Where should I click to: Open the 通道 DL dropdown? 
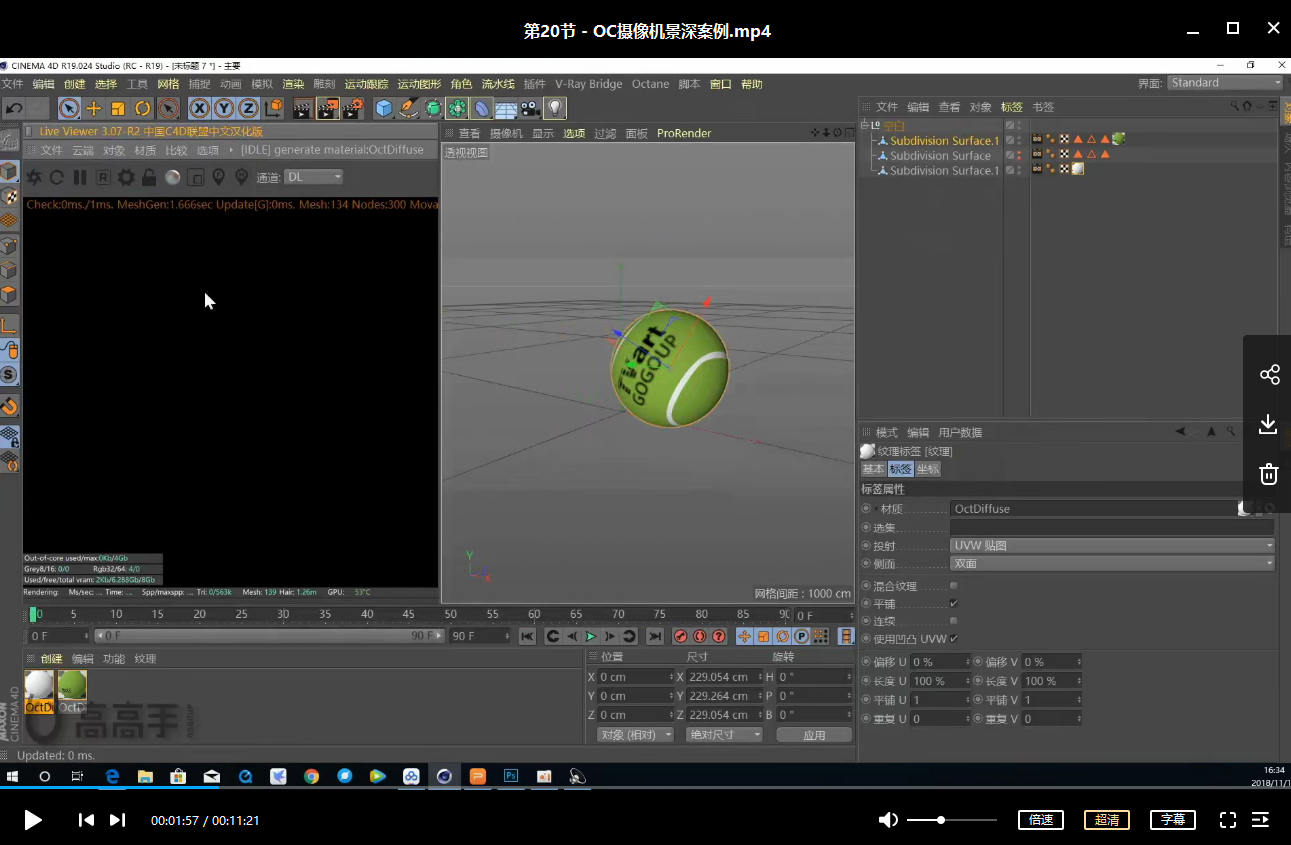[x=313, y=177]
